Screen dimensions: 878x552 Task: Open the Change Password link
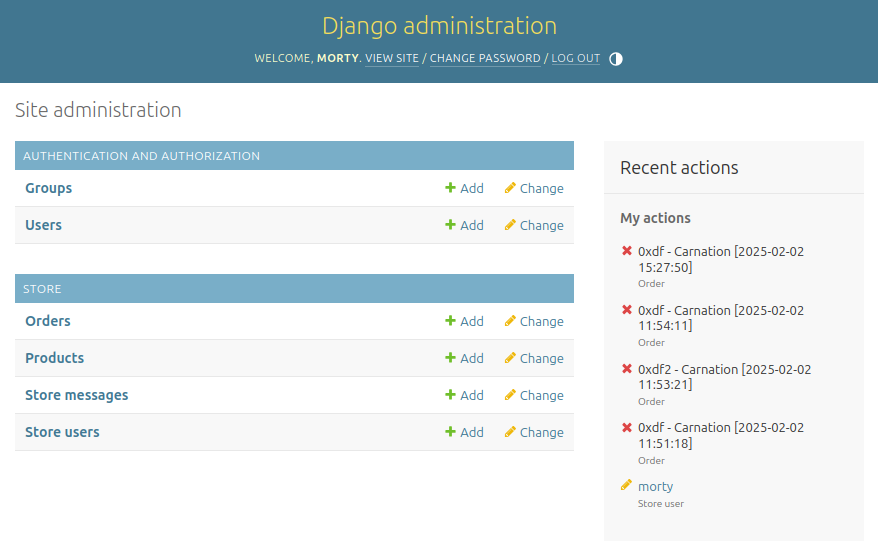(x=485, y=59)
